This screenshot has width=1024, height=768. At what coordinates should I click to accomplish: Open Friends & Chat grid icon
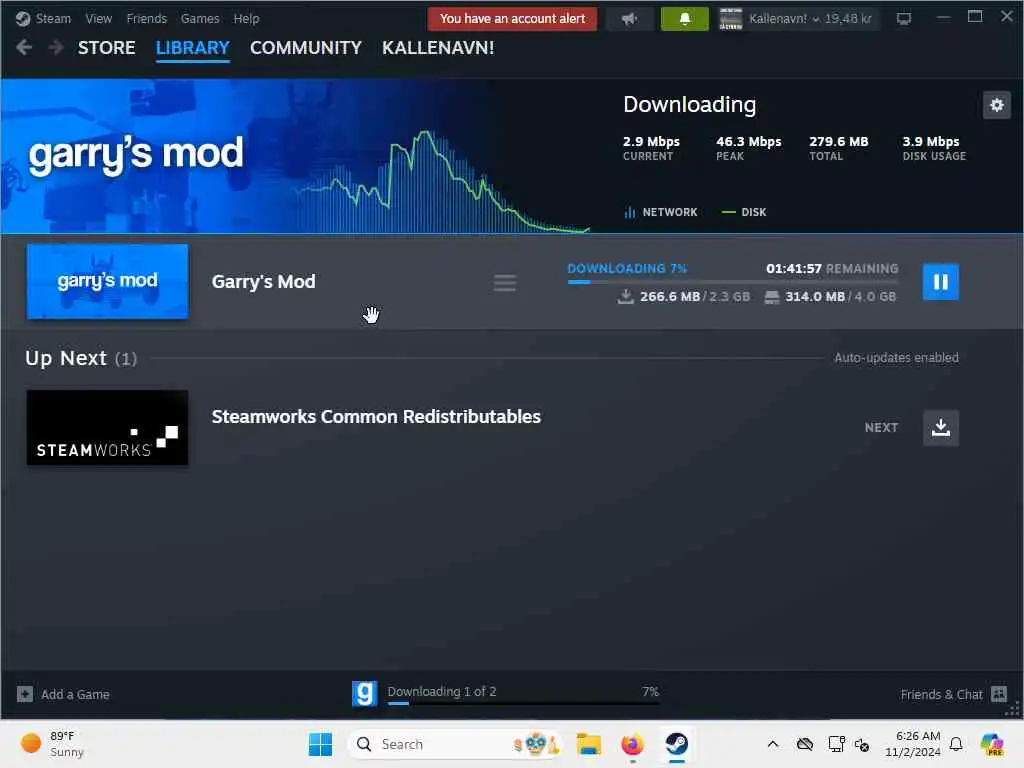click(x=999, y=694)
